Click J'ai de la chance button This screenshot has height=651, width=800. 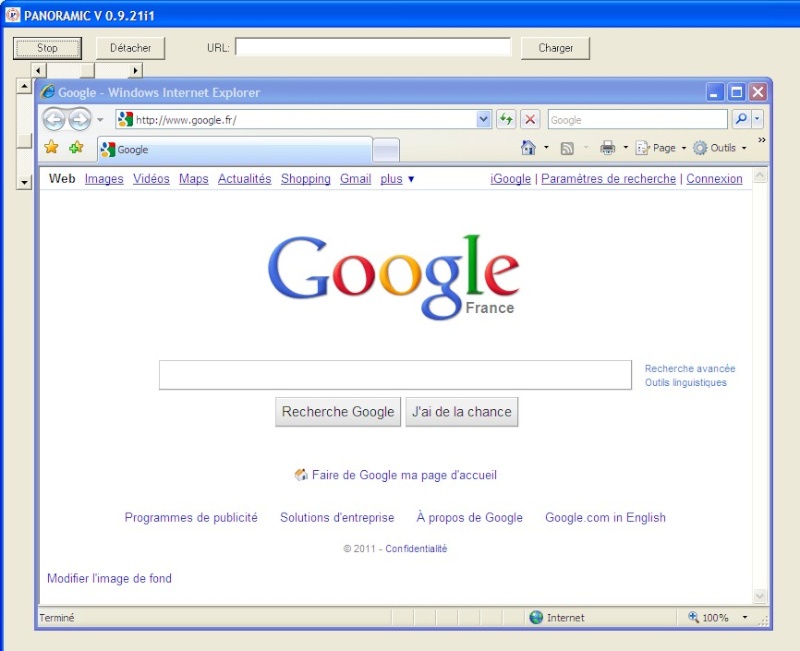(x=462, y=412)
